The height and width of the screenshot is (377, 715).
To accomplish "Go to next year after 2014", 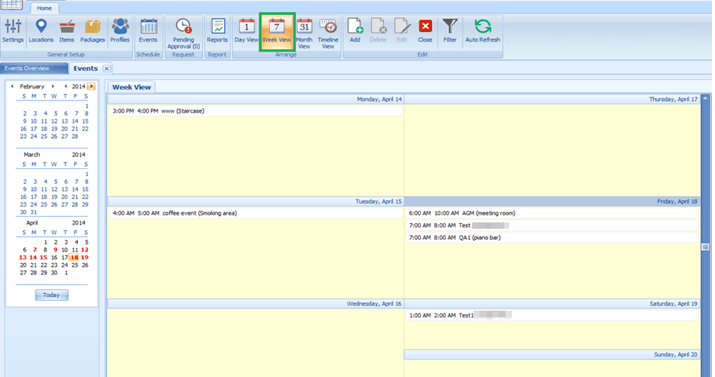I will (x=91, y=86).
